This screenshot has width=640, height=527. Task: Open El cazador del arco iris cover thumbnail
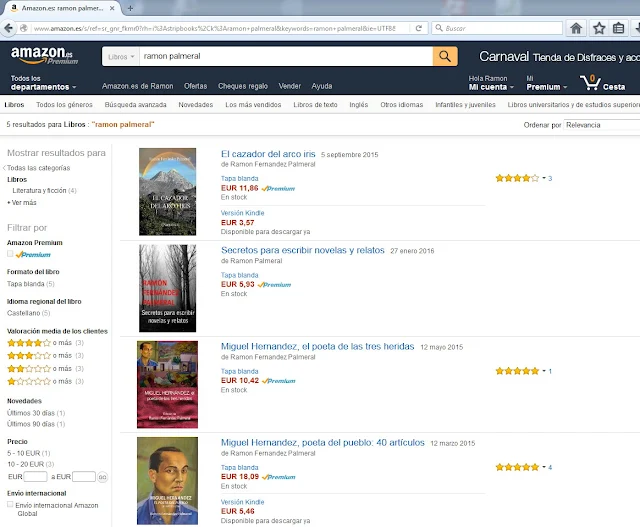167,191
